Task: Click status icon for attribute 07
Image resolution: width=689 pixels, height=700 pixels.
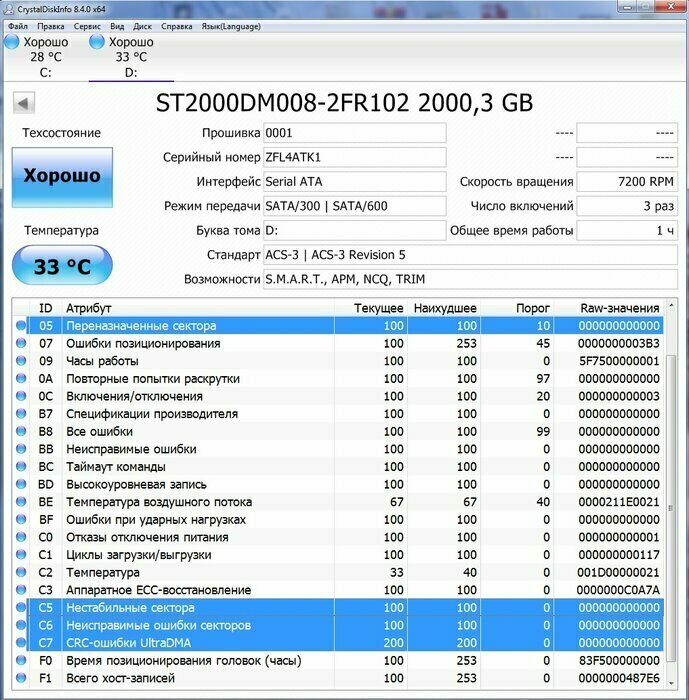Action: (21, 343)
